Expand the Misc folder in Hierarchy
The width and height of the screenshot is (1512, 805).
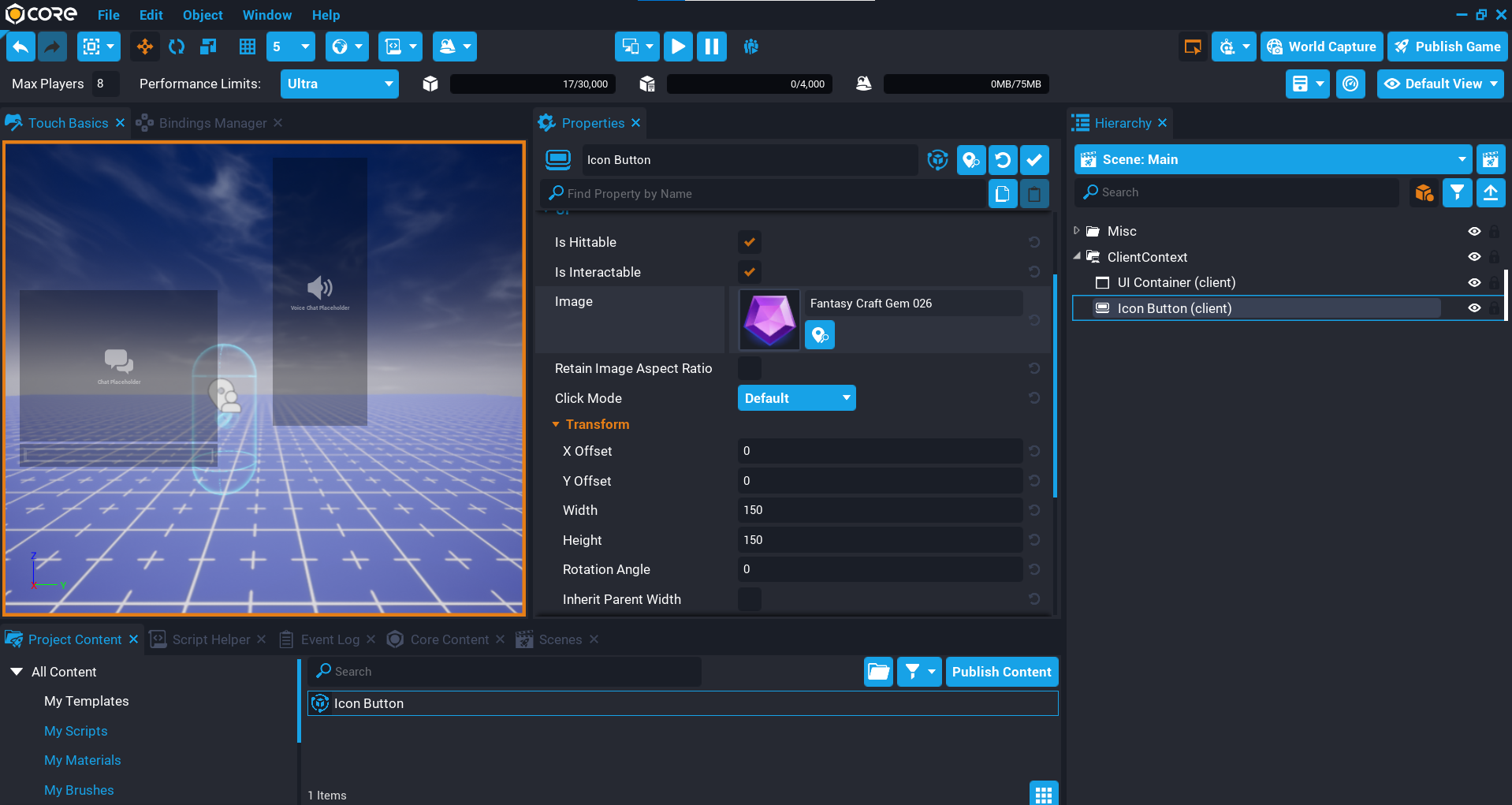[1077, 231]
